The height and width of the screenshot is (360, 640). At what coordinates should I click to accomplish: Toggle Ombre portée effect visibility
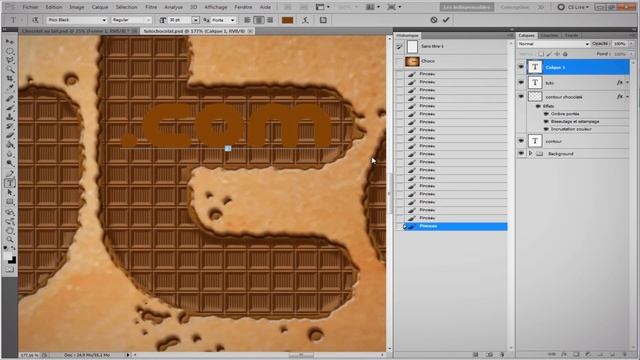tap(546, 114)
